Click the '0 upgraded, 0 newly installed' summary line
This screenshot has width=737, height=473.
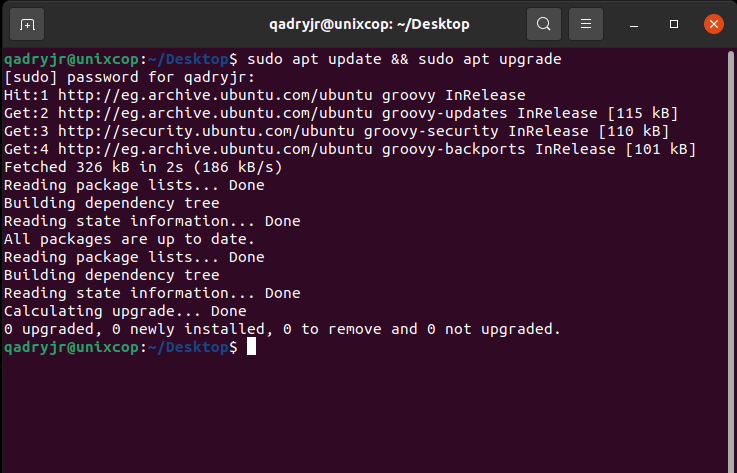pyautogui.click(x=282, y=329)
